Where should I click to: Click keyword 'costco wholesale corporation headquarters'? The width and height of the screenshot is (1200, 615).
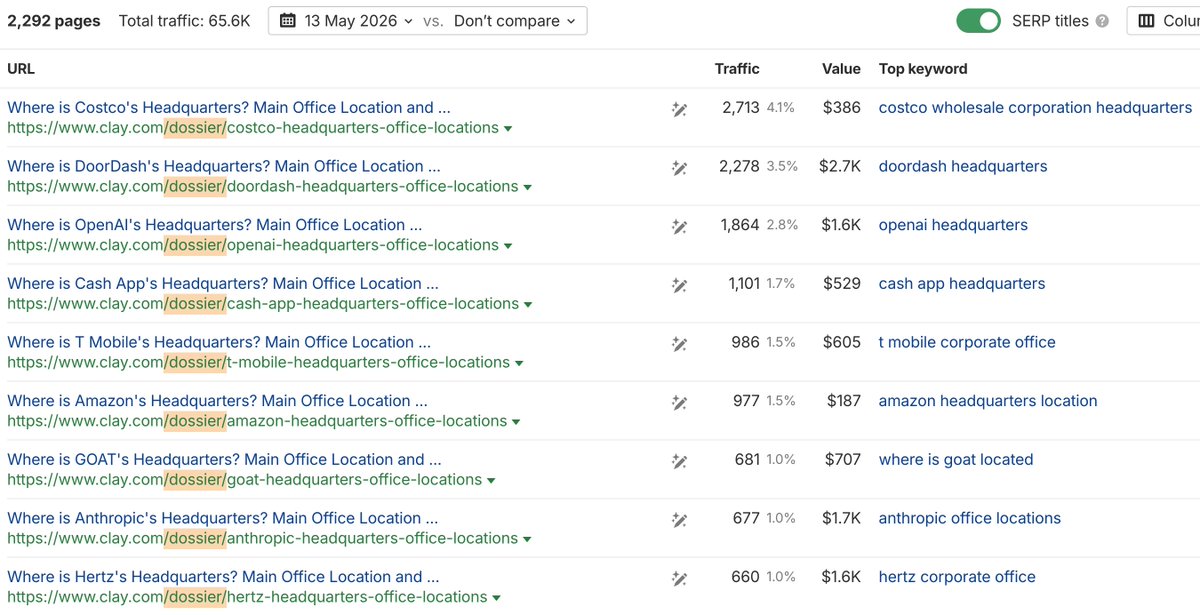click(x=1035, y=107)
